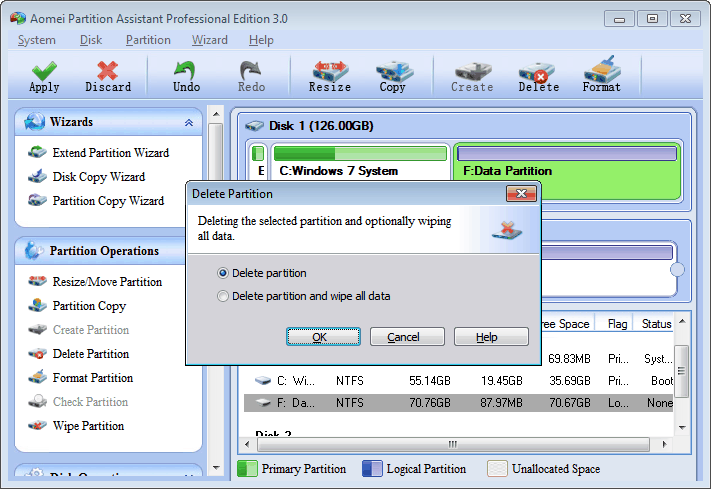The image size is (711, 489).
Task: Click the Unallocated Space legend swatch
Action: (497, 469)
